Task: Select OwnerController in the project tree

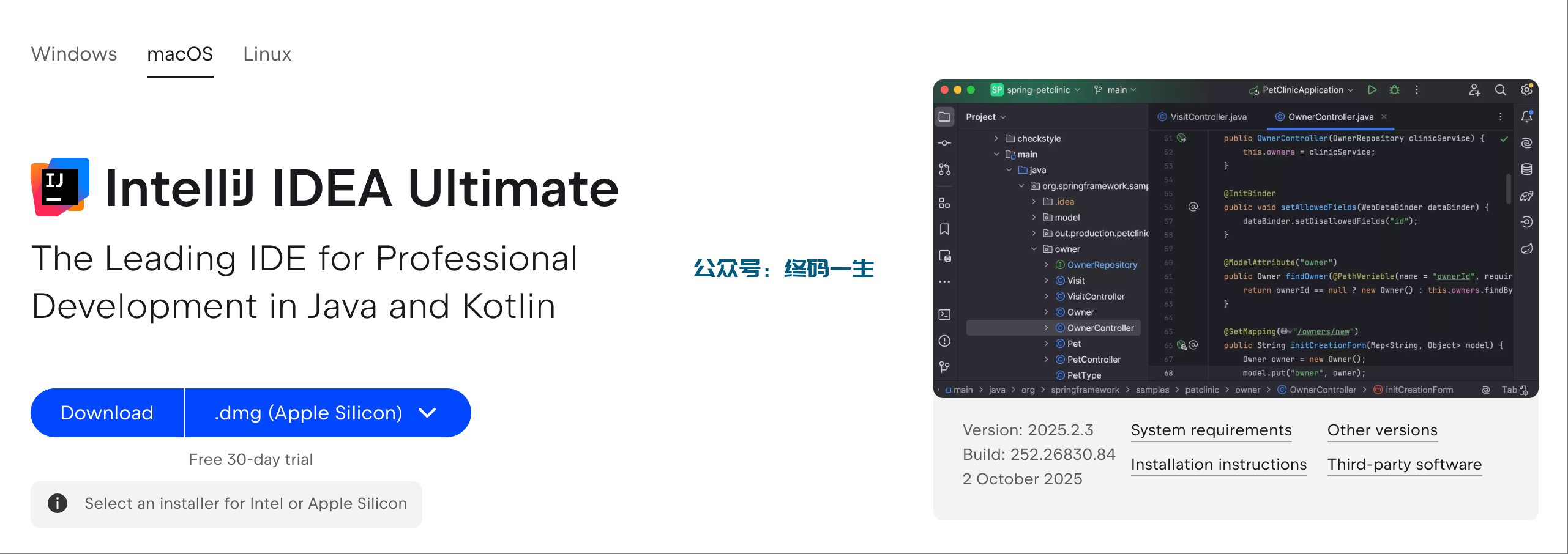Action: [1100, 328]
